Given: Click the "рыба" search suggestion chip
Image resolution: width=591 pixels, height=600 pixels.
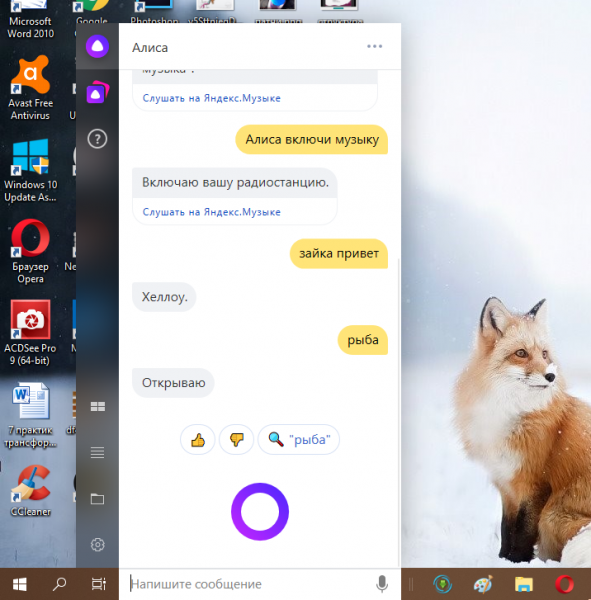Looking at the screenshot, I should coord(299,440).
